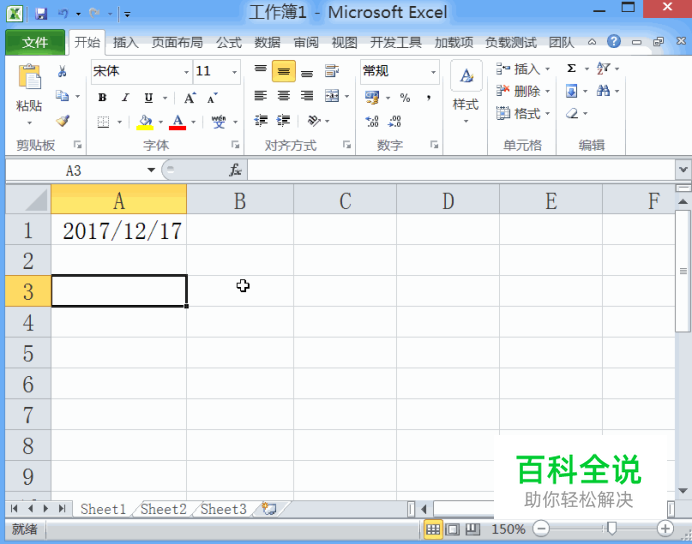Increase font size with large A icon
This screenshot has height=544, width=692.
pyautogui.click(x=190, y=98)
